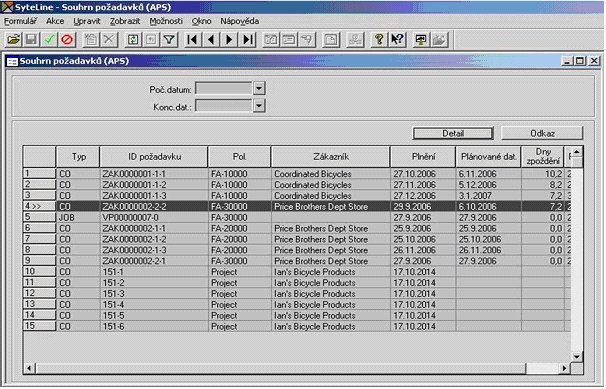The image size is (606, 389).
Task: Go to previous record arrow icon
Action: pyautogui.click(x=211, y=39)
